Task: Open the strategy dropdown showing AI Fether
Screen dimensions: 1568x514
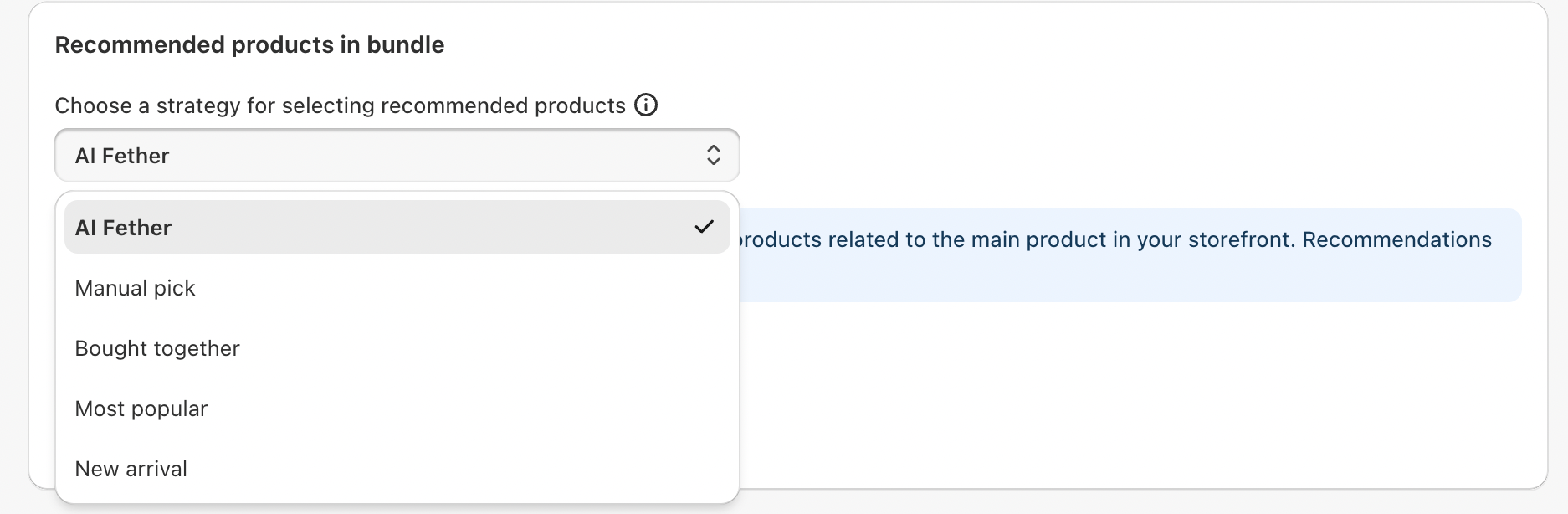Action: coord(397,155)
